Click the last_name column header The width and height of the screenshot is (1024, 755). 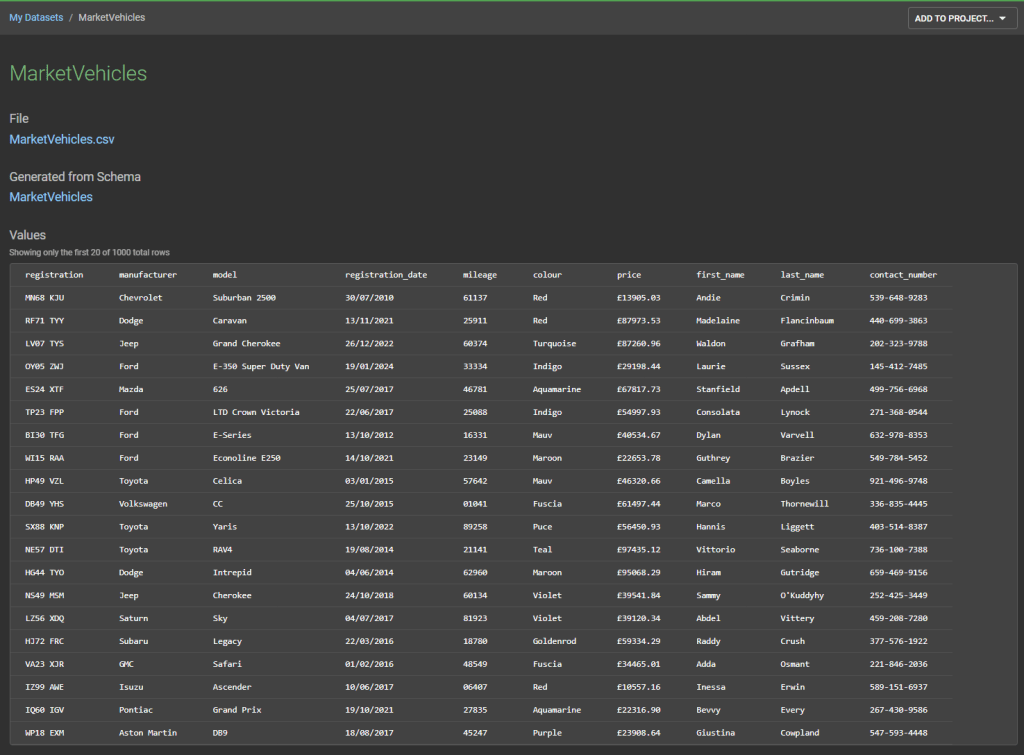(x=802, y=275)
